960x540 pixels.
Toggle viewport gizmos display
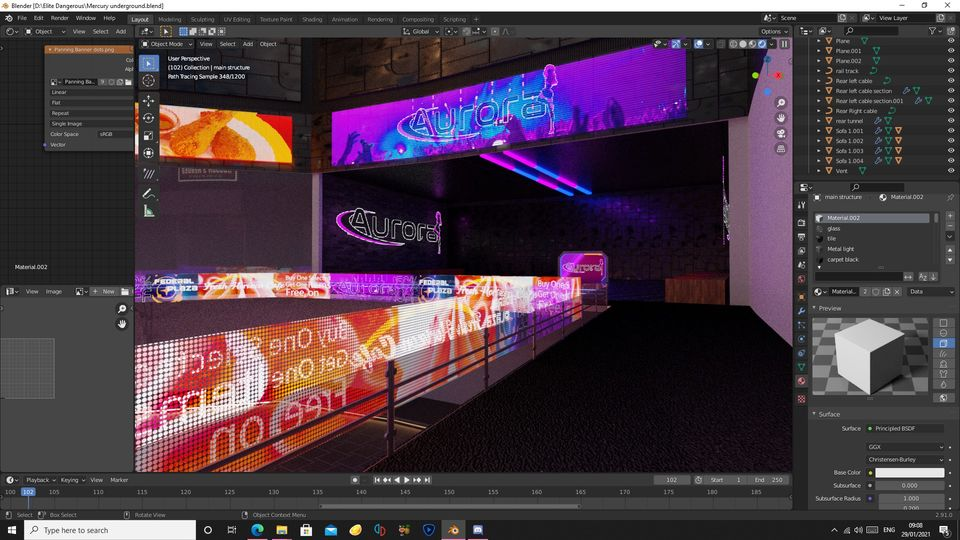[x=676, y=44]
